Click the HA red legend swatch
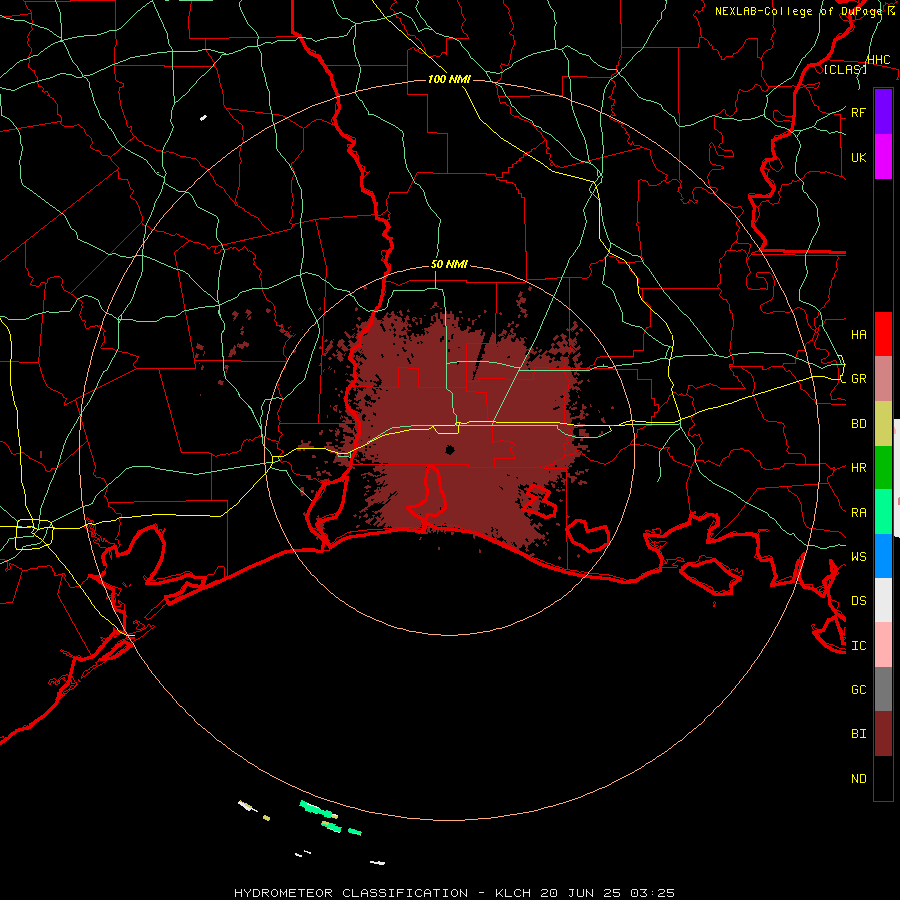Screen dimensions: 900x900 [x=883, y=334]
